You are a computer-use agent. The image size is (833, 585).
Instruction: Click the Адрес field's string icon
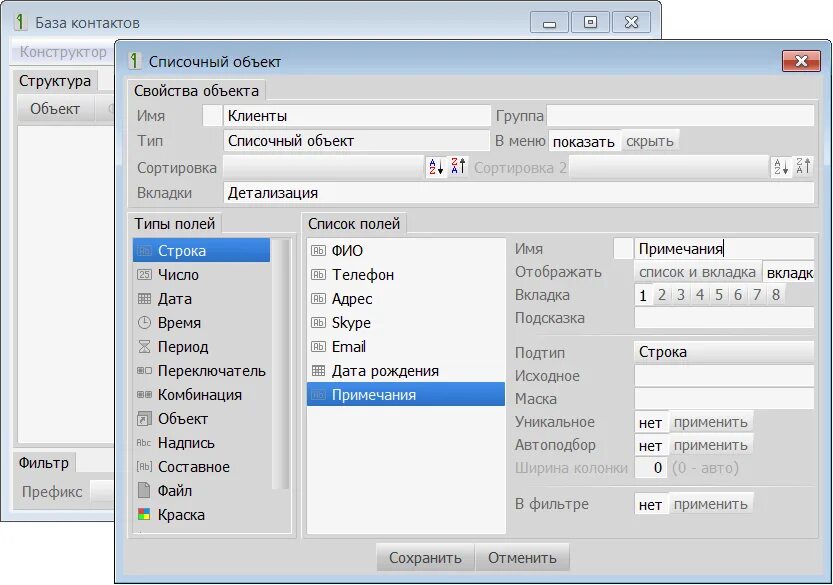pos(318,299)
